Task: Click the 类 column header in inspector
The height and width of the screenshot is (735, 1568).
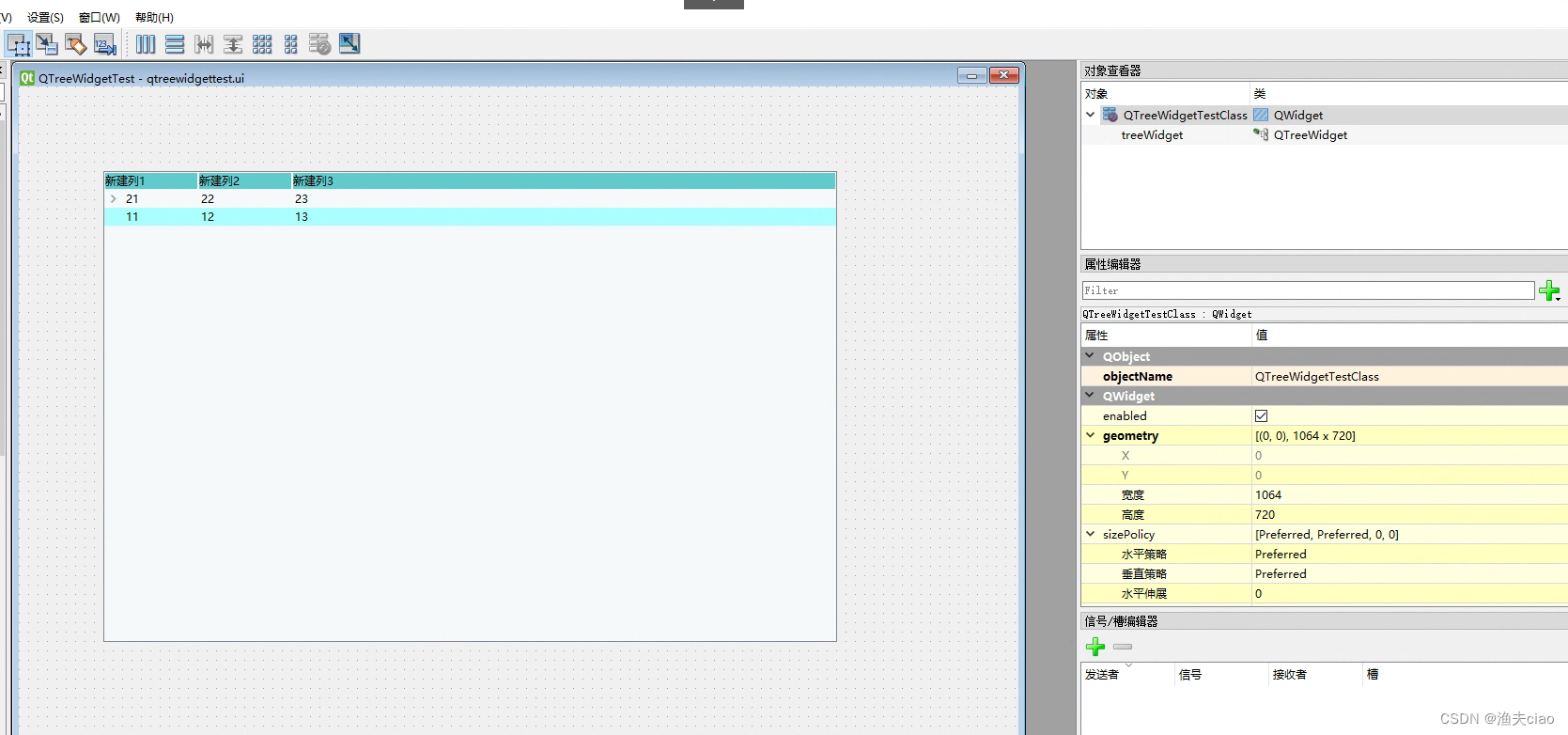Action: pos(1409,93)
